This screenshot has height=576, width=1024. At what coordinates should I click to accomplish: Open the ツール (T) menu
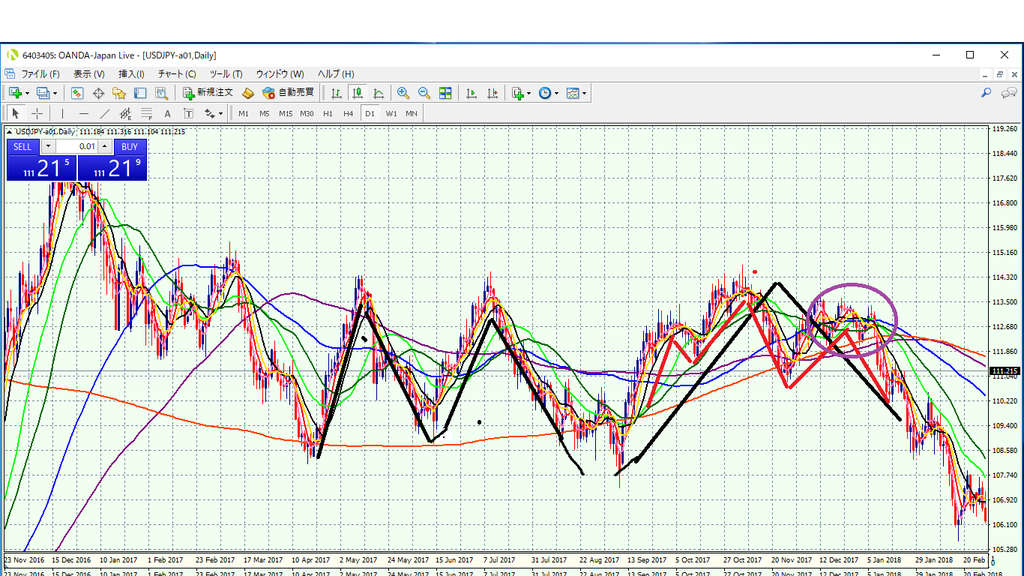point(226,74)
